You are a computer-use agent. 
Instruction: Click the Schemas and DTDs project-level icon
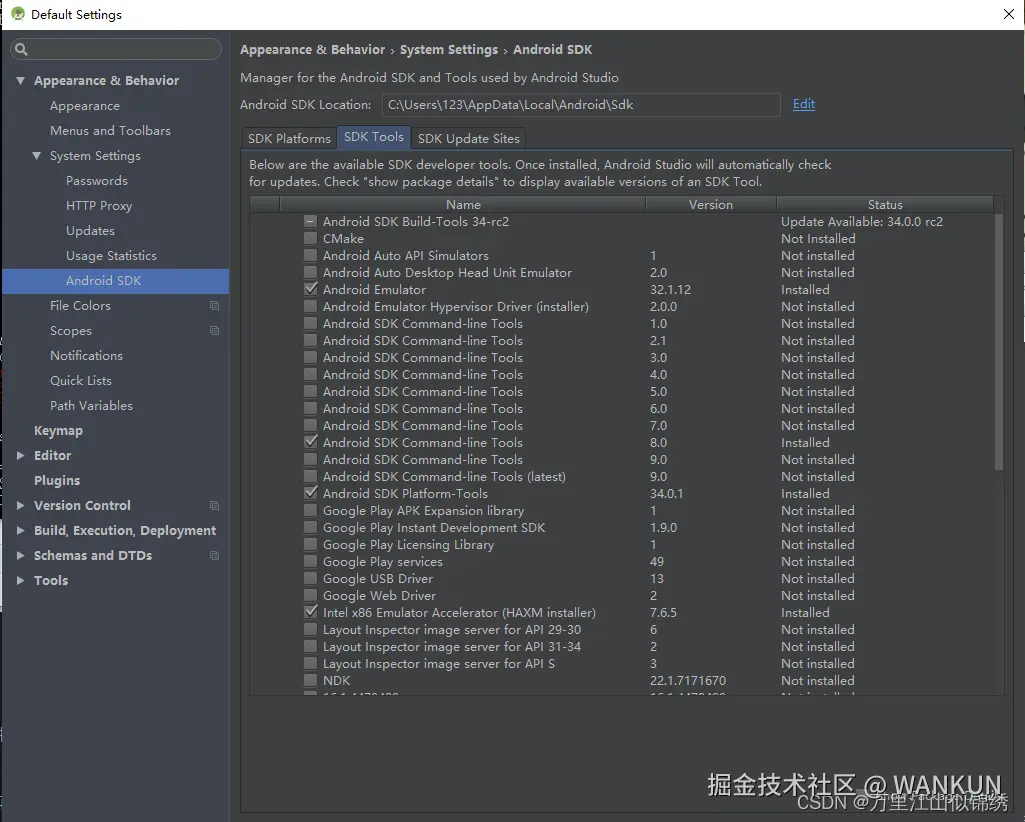tap(214, 555)
